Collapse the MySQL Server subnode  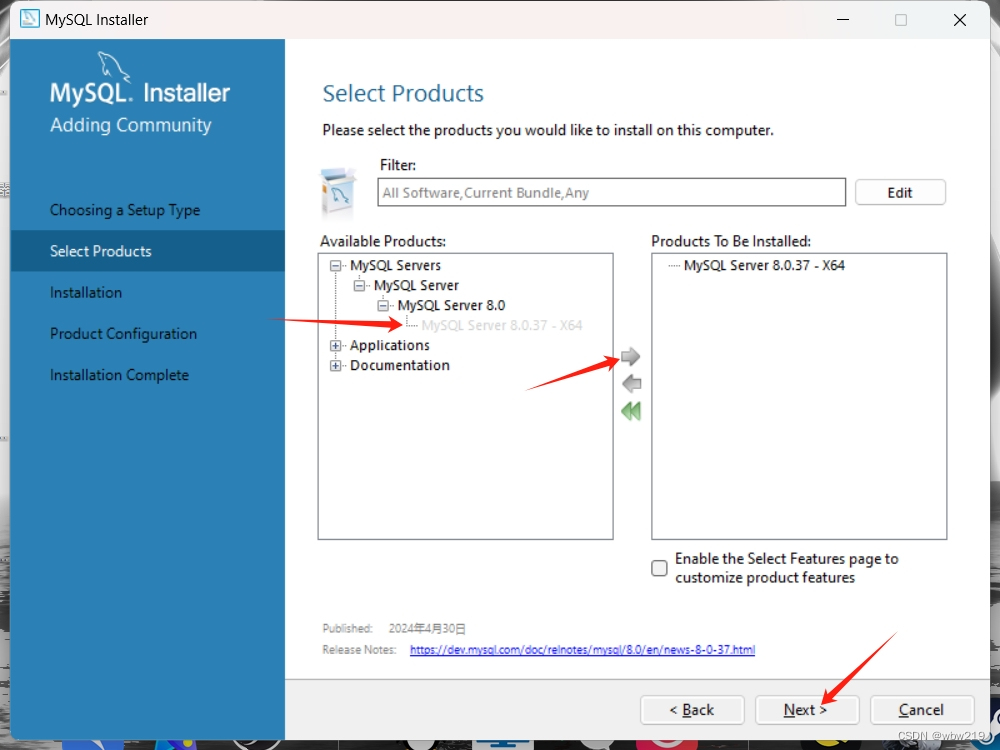(359, 286)
